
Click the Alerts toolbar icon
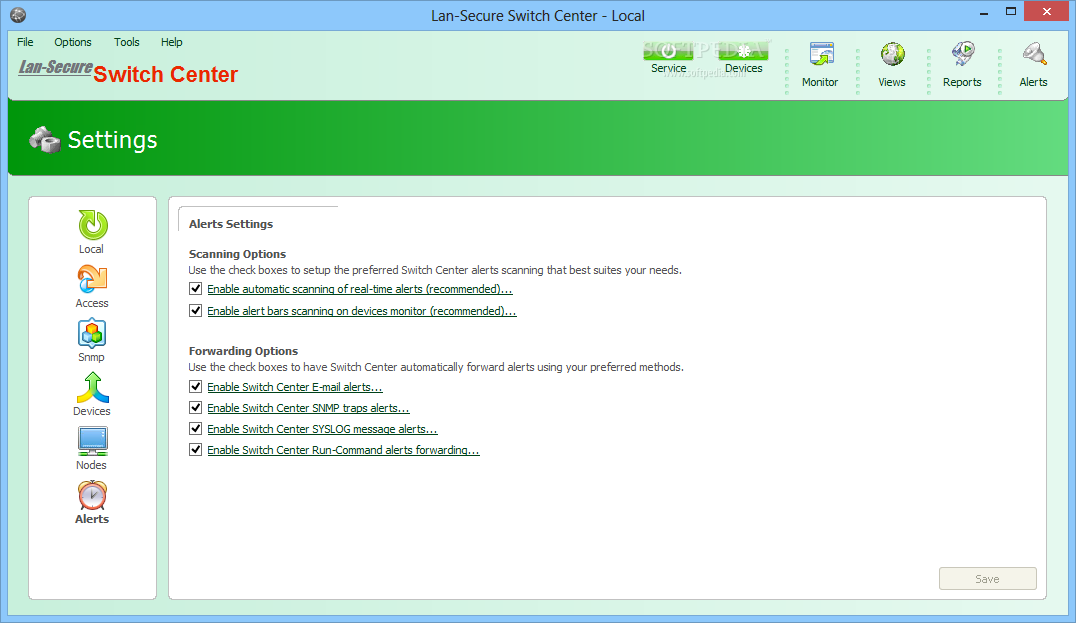(1033, 54)
